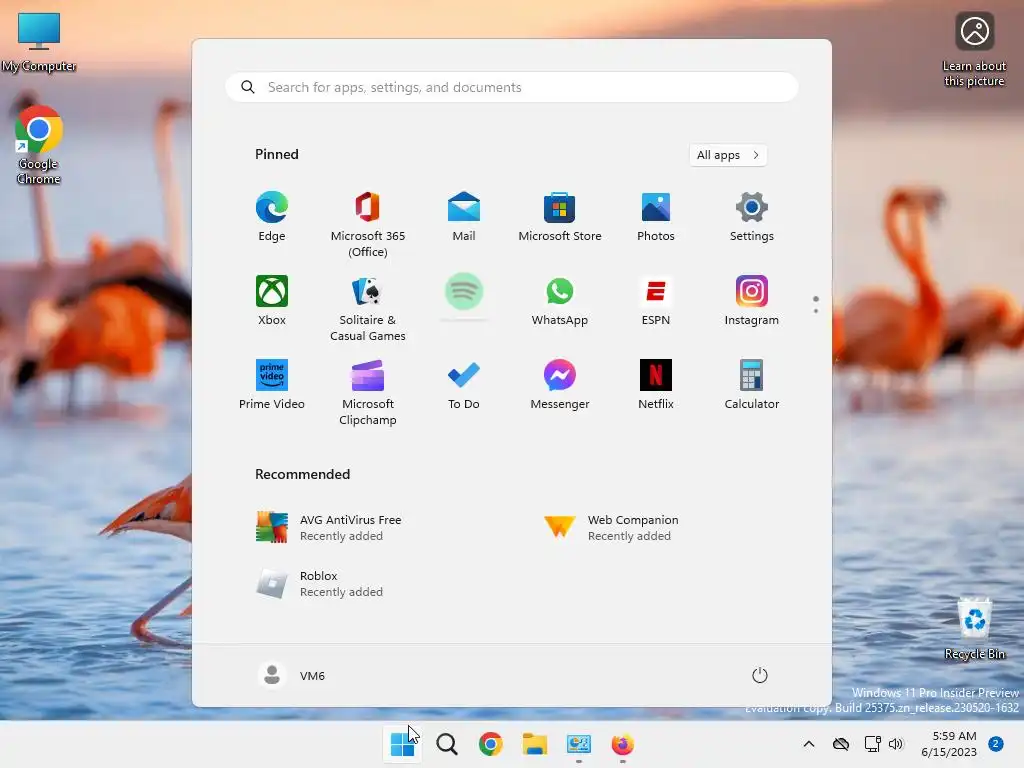Open the Edge pinned app

pyautogui.click(x=272, y=217)
